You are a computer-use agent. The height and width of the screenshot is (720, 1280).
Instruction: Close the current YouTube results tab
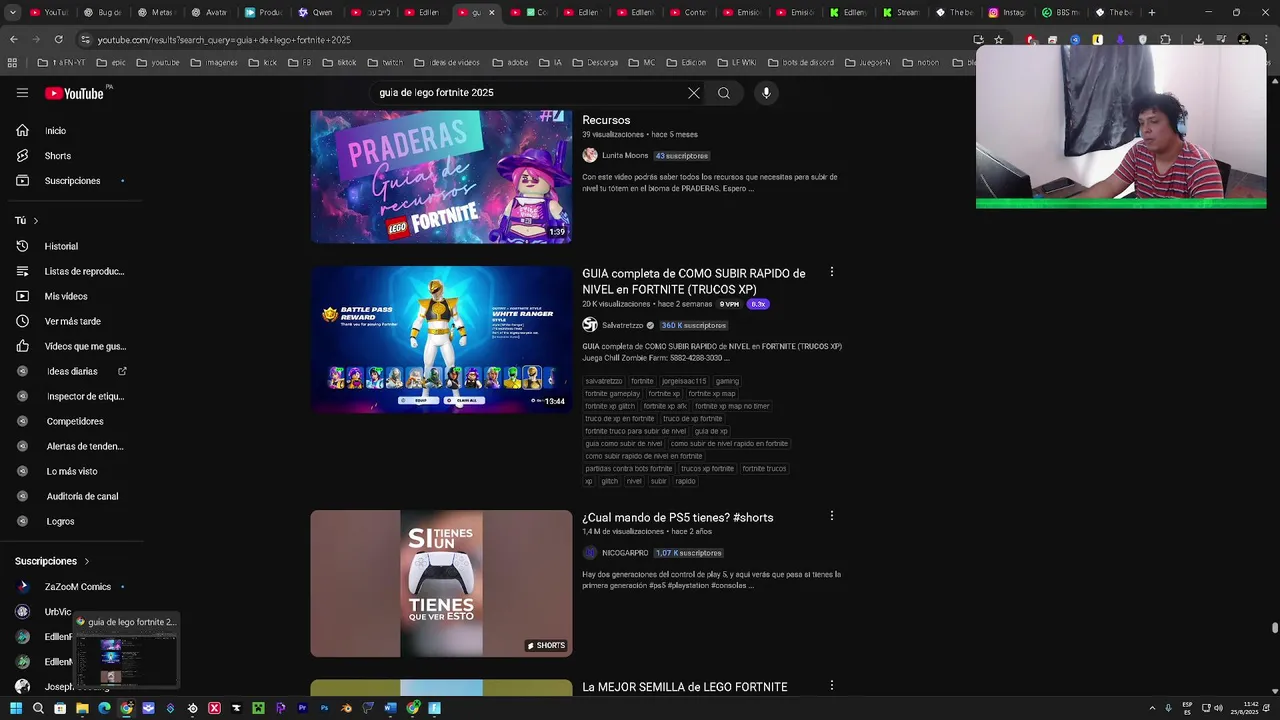(x=491, y=12)
